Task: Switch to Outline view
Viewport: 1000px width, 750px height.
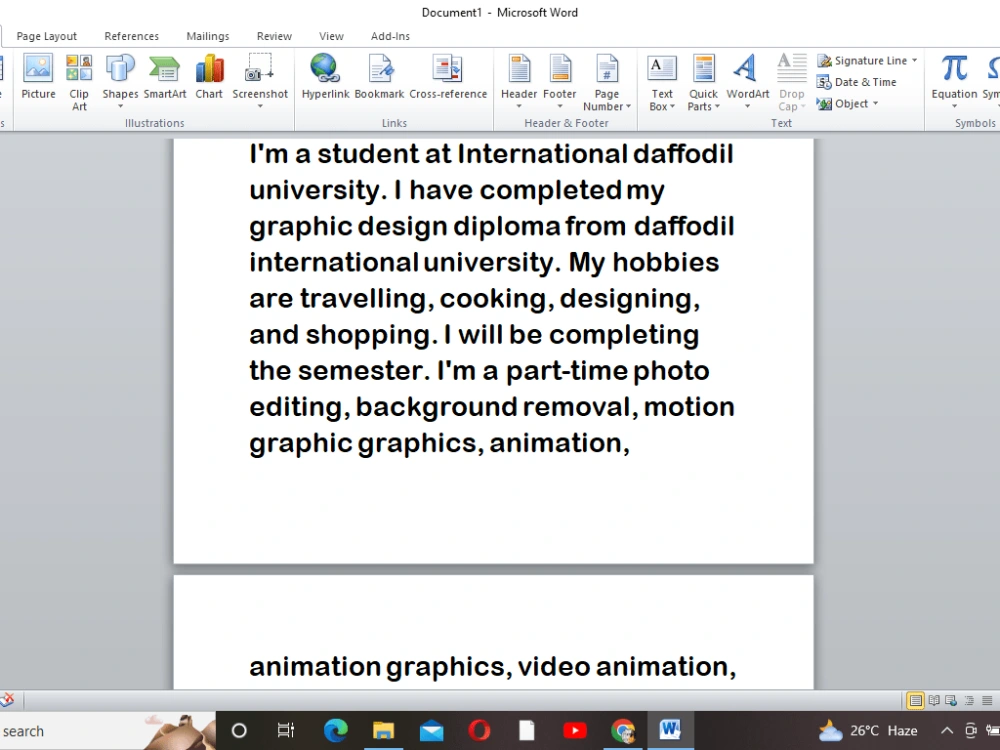Action: pos(969,700)
